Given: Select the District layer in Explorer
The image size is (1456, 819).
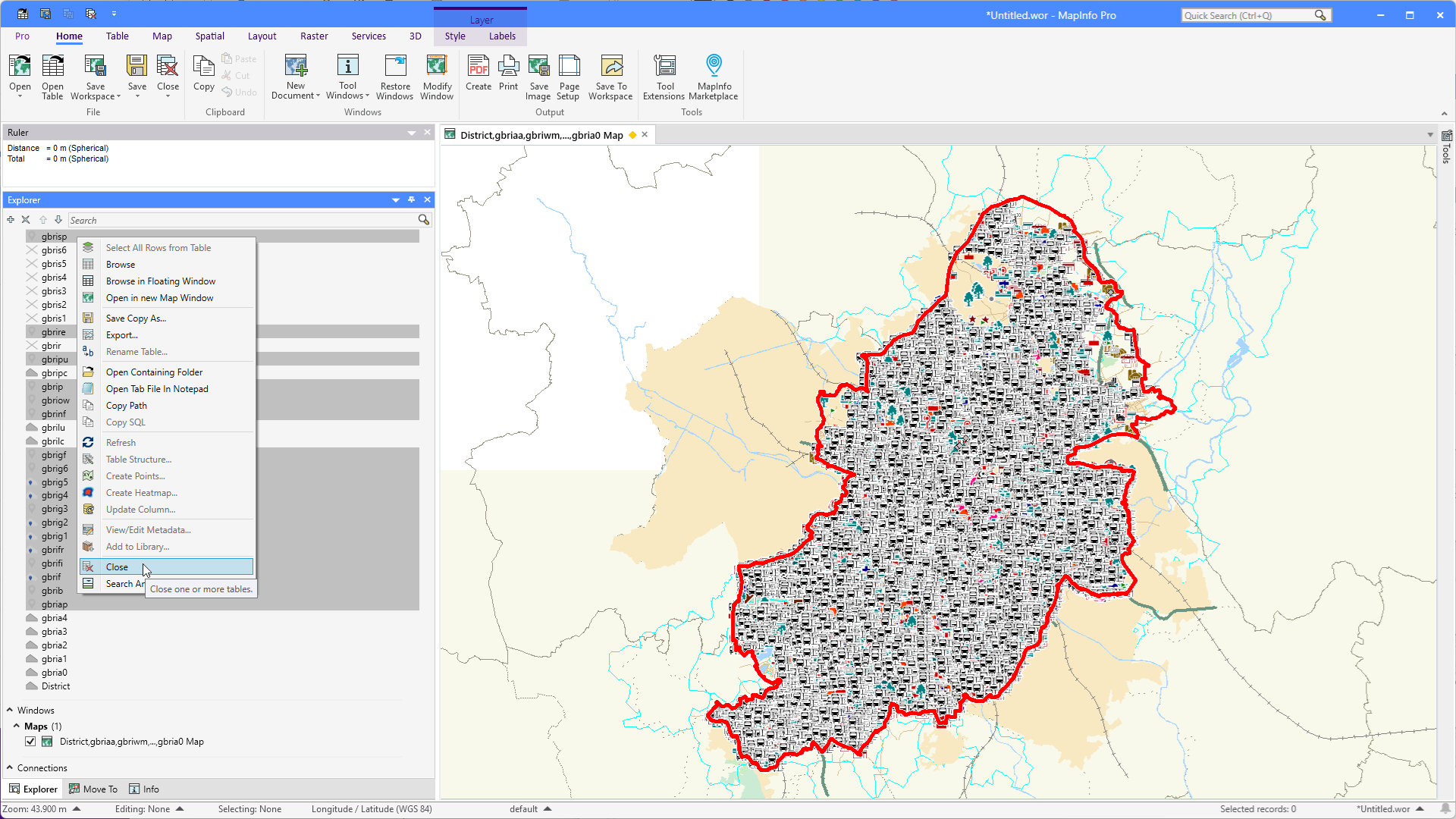Looking at the screenshot, I should pos(55,686).
